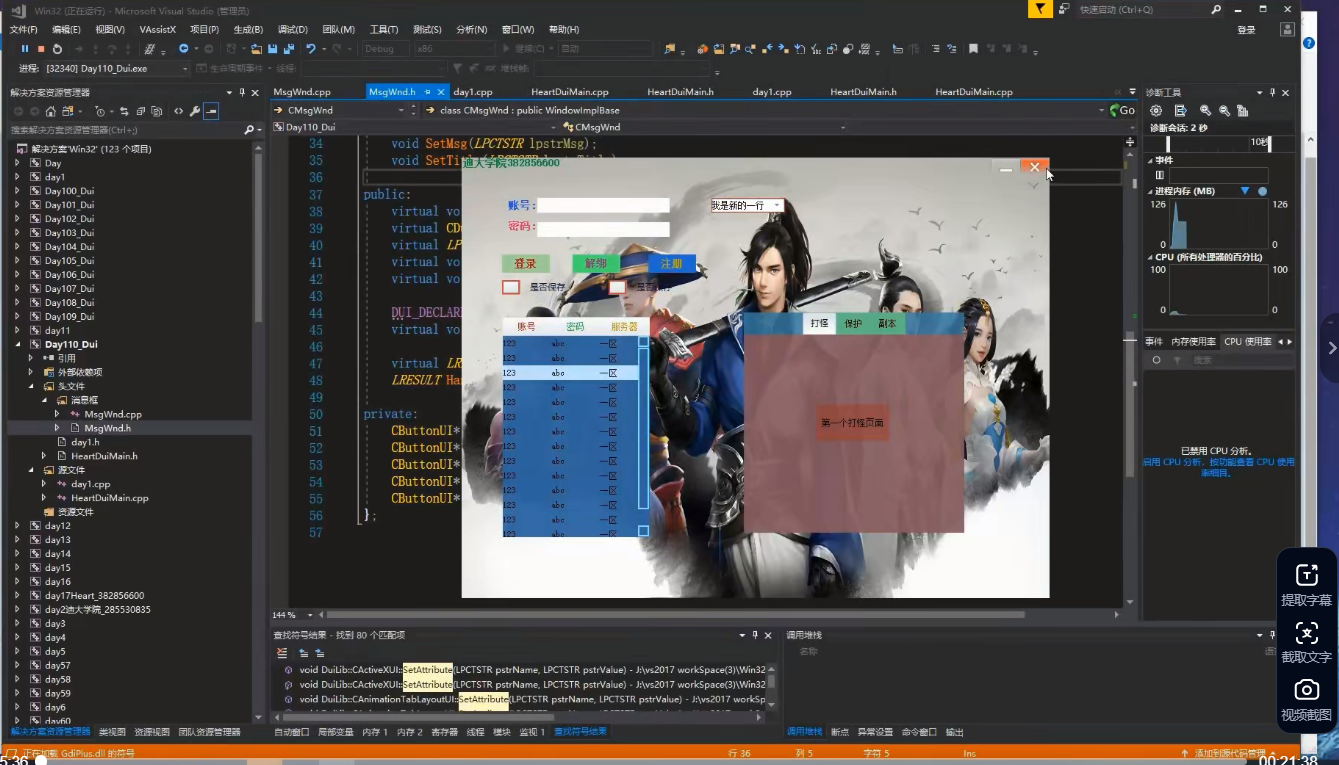Open the 断点 breakpoints tab
Image resolution: width=1339 pixels, height=765 pixels.
840,732
